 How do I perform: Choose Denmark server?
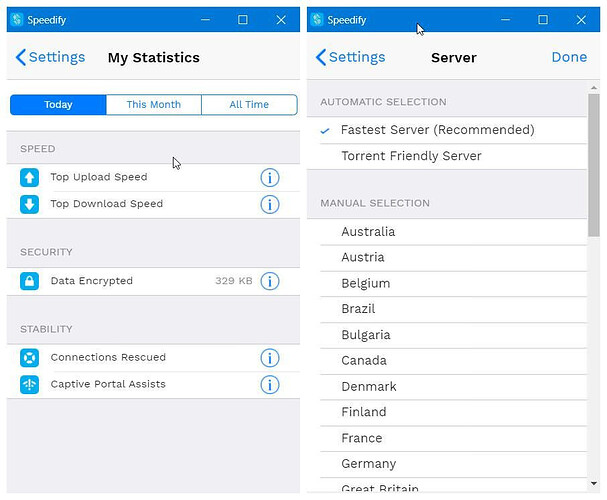pos(447,387)
